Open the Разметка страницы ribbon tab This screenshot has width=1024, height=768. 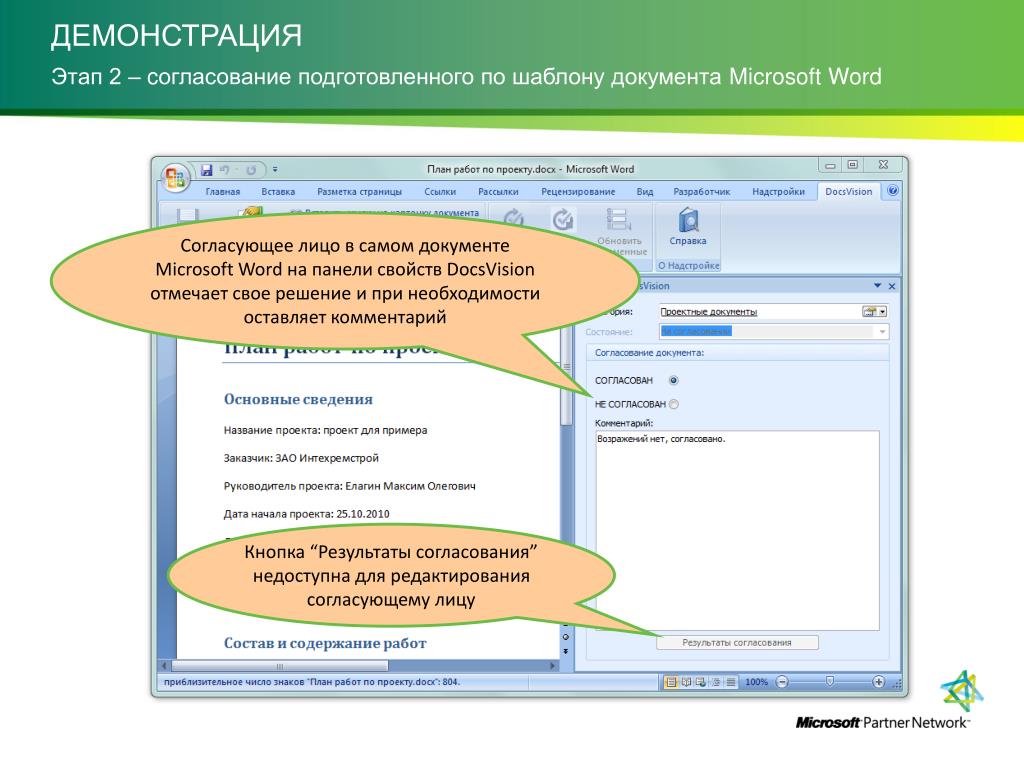359,191
